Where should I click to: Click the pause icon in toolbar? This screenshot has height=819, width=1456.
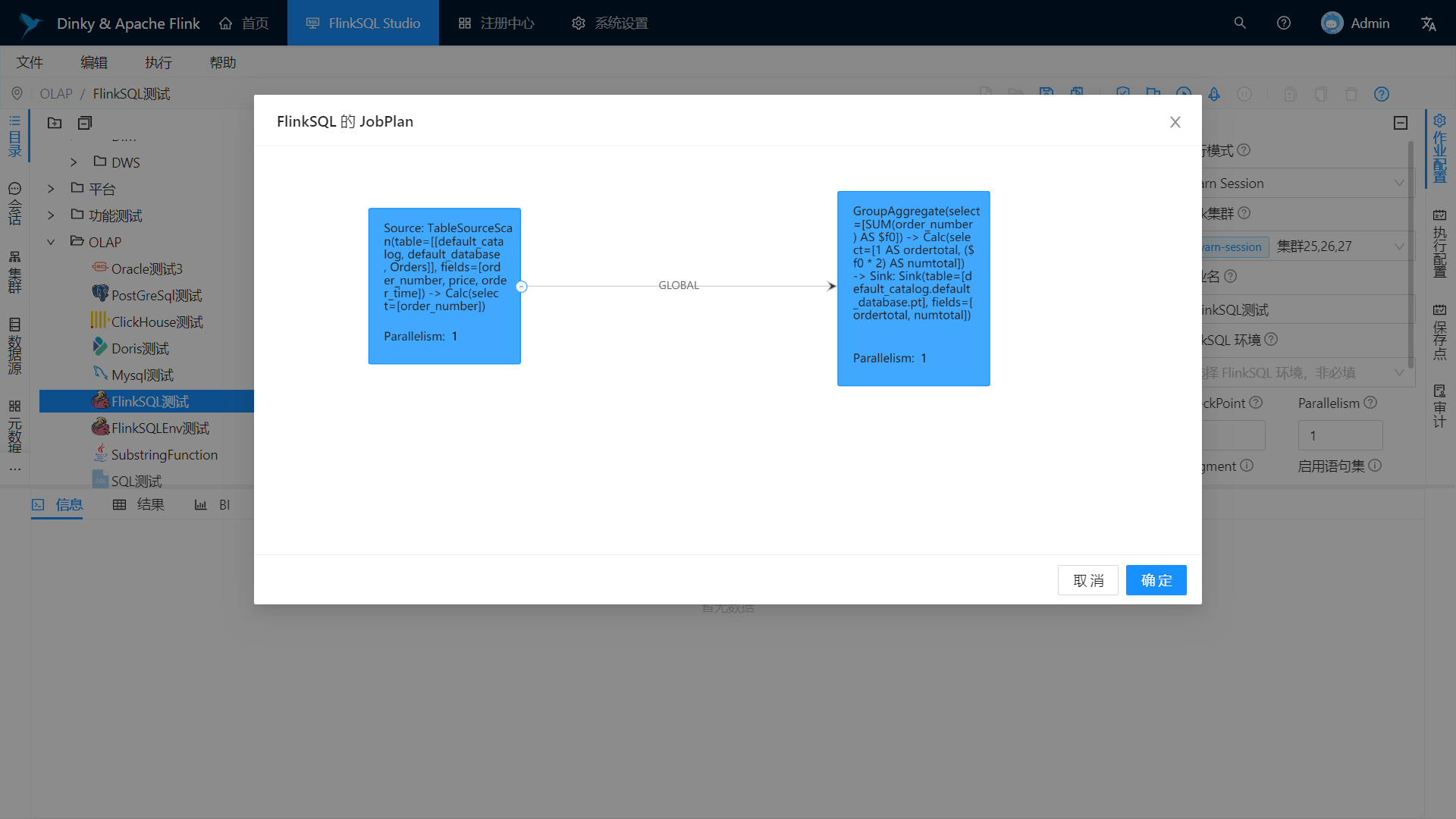pos(1244,94)
